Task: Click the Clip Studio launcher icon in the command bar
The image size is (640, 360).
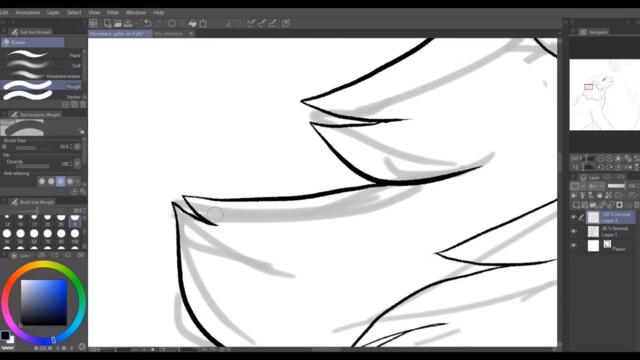Action: [93, 23]
